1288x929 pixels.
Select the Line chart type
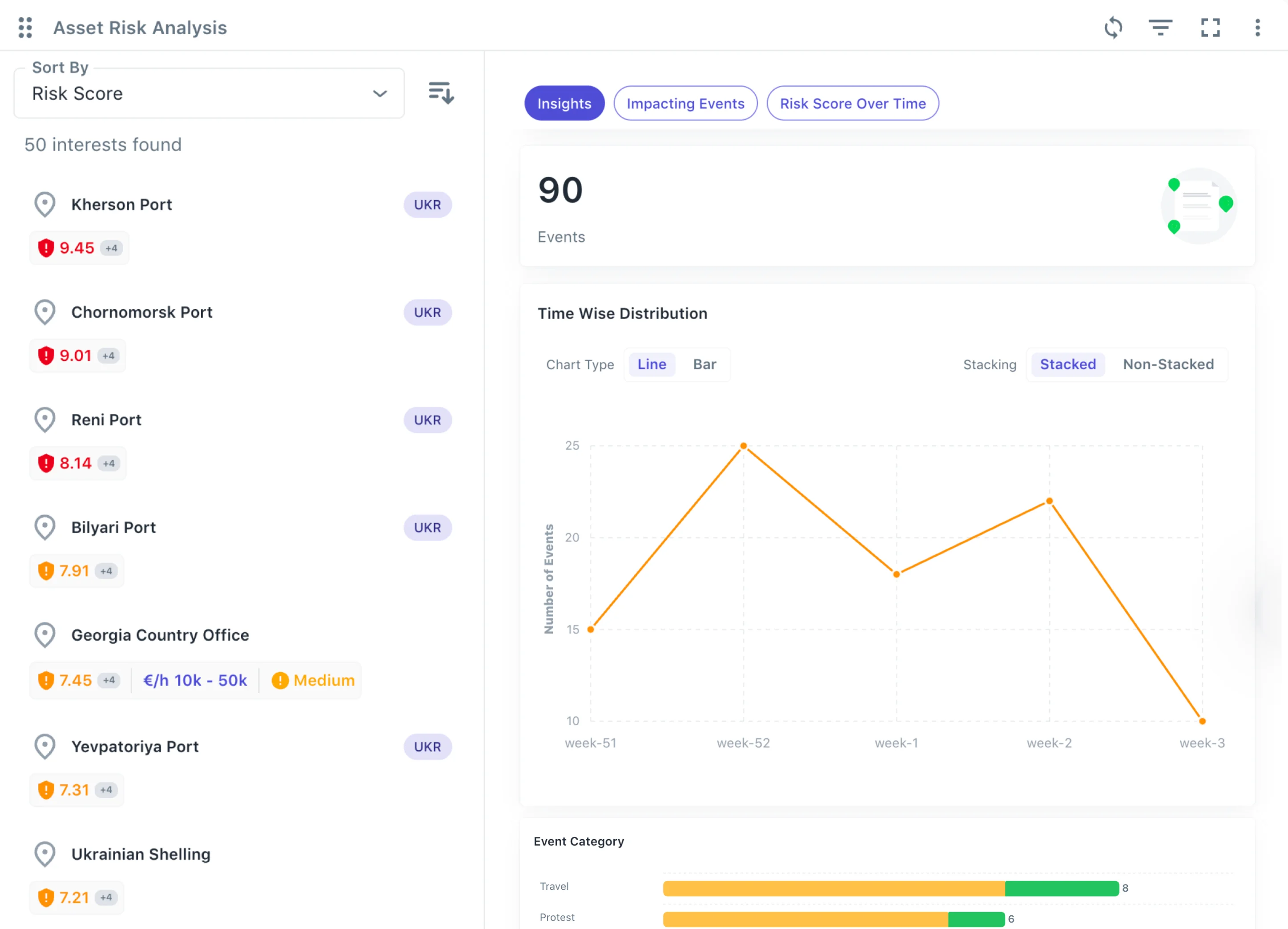[652, 364]
